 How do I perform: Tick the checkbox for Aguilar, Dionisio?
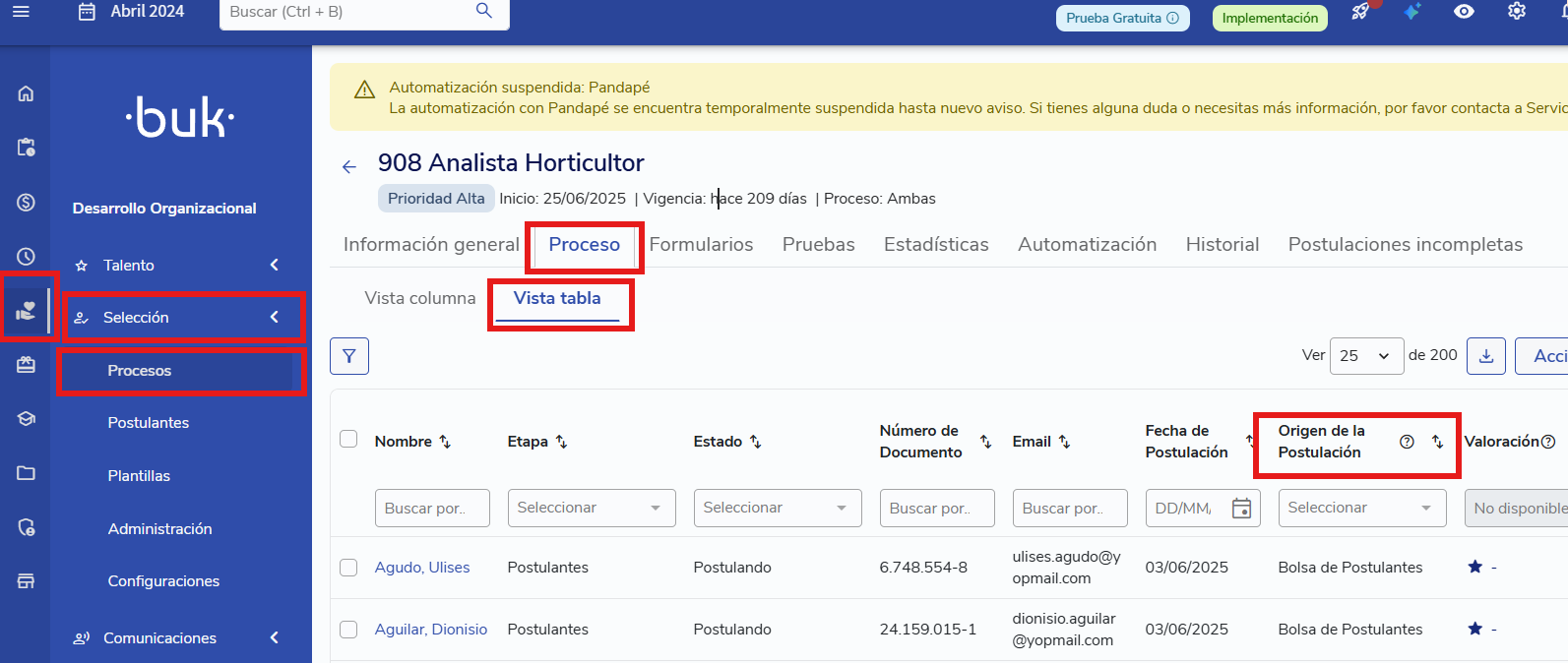(348, 630)
